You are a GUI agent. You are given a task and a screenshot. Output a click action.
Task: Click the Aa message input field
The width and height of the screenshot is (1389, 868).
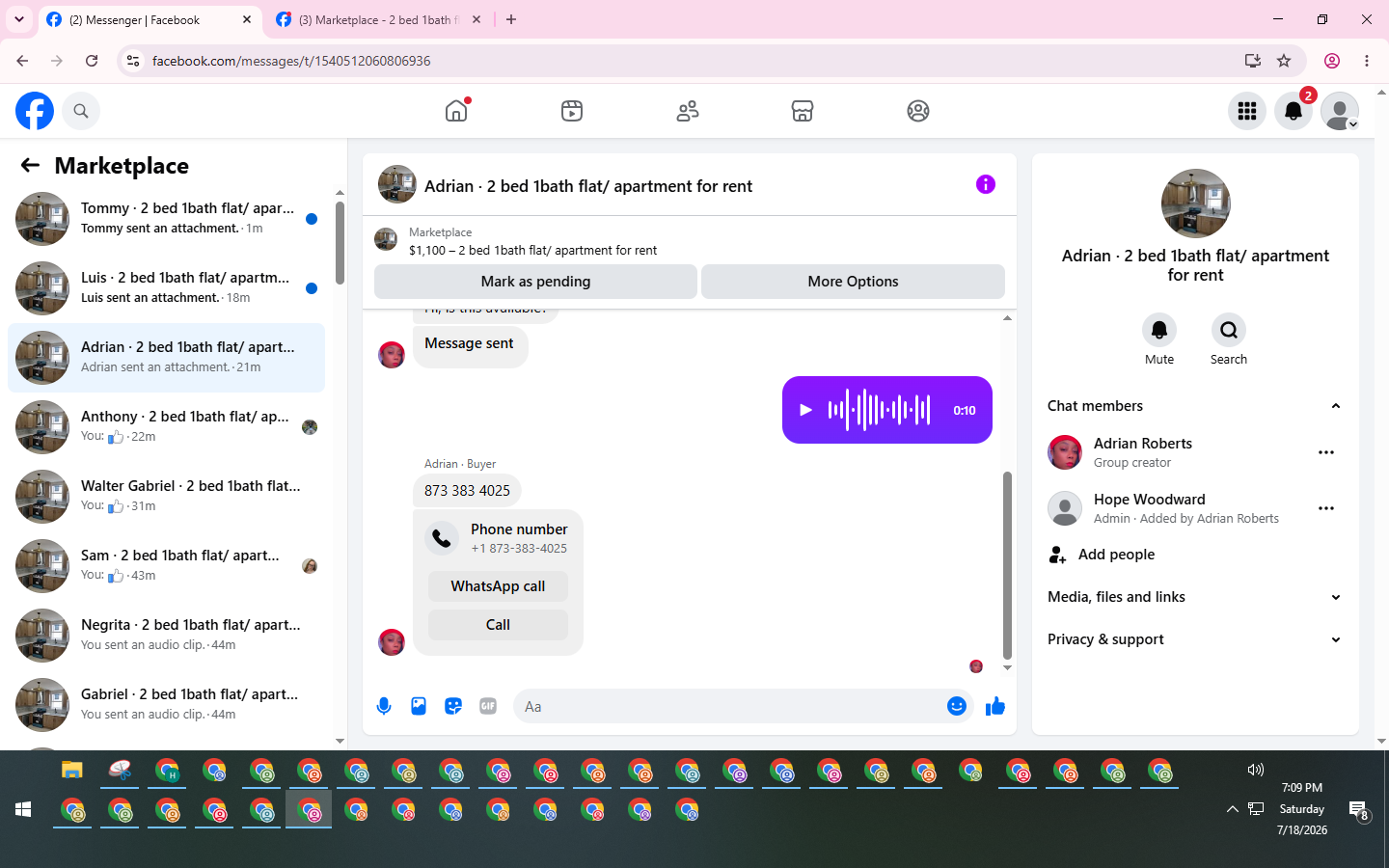tap(729, 707)
